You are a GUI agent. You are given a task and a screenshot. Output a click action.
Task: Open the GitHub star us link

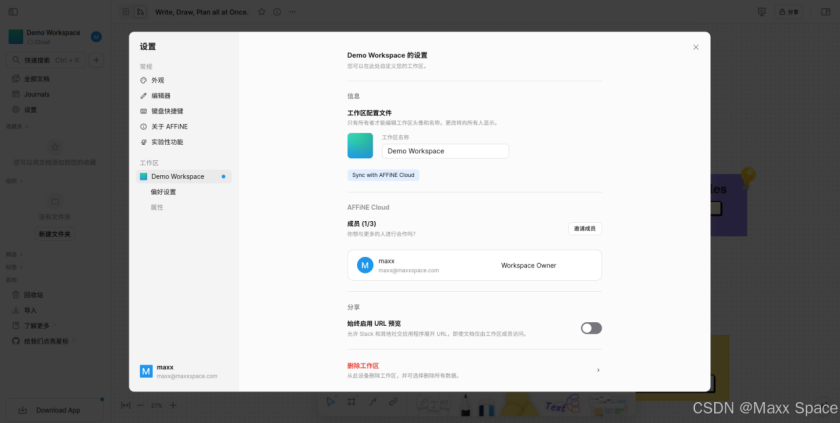[55, 341]
